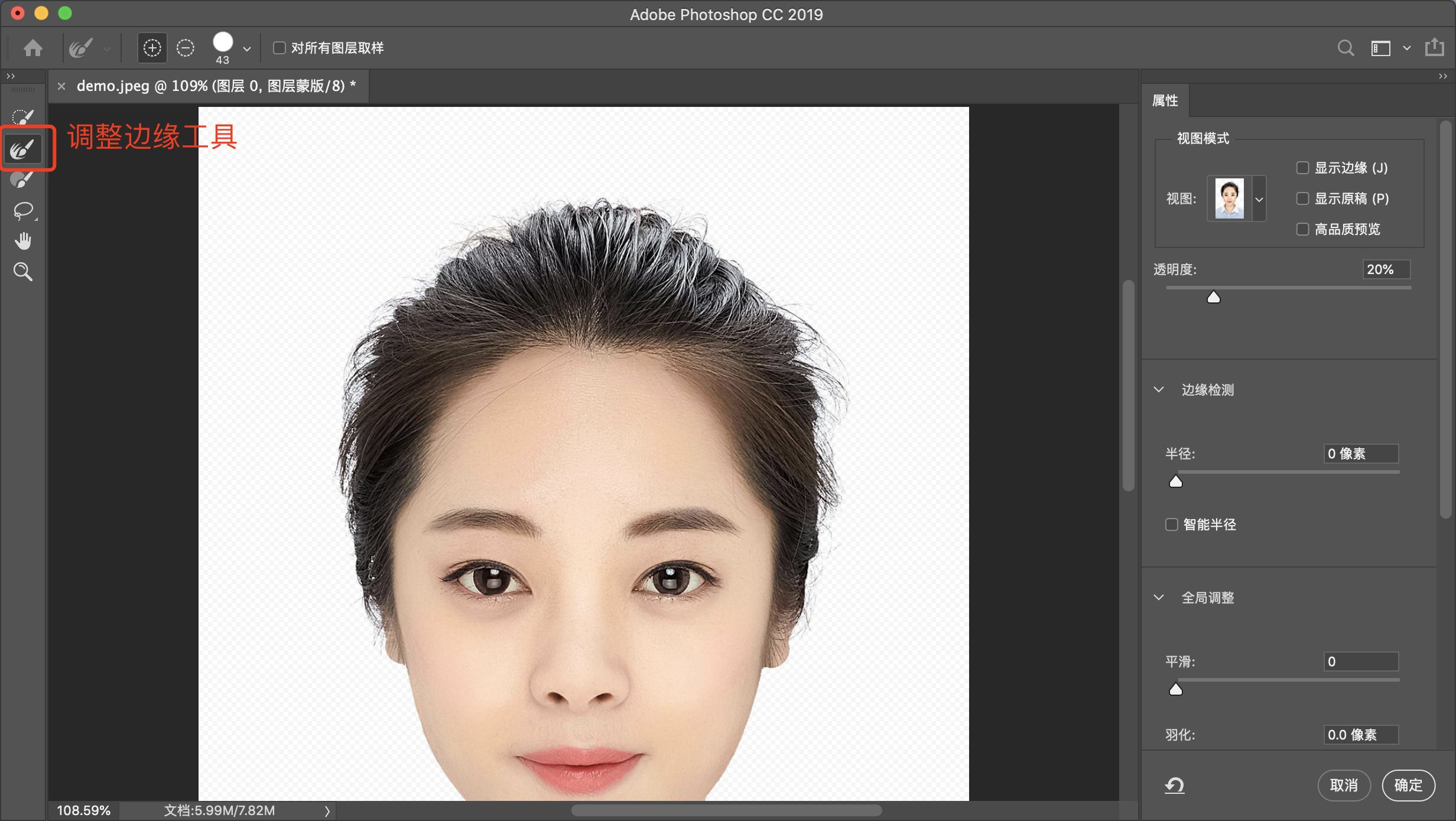Image resolution: width=1456 pixels, height=821 pixels.
Task: Open the 视图 mode dropdown arrow
Action: pyautogui.click(x=1259, y=199)
